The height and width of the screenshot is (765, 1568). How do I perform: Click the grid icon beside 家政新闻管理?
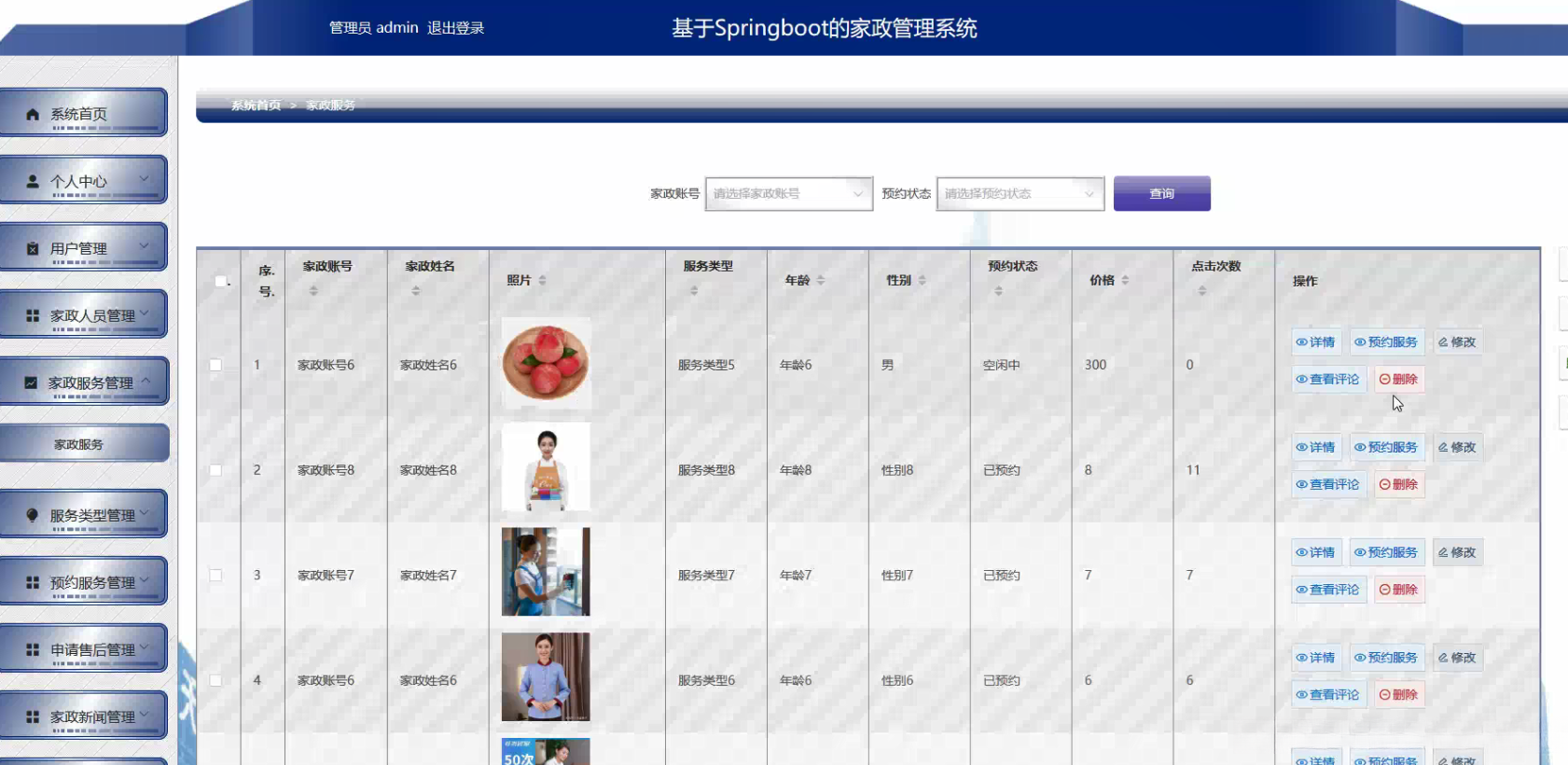click(x=33, y=716)
